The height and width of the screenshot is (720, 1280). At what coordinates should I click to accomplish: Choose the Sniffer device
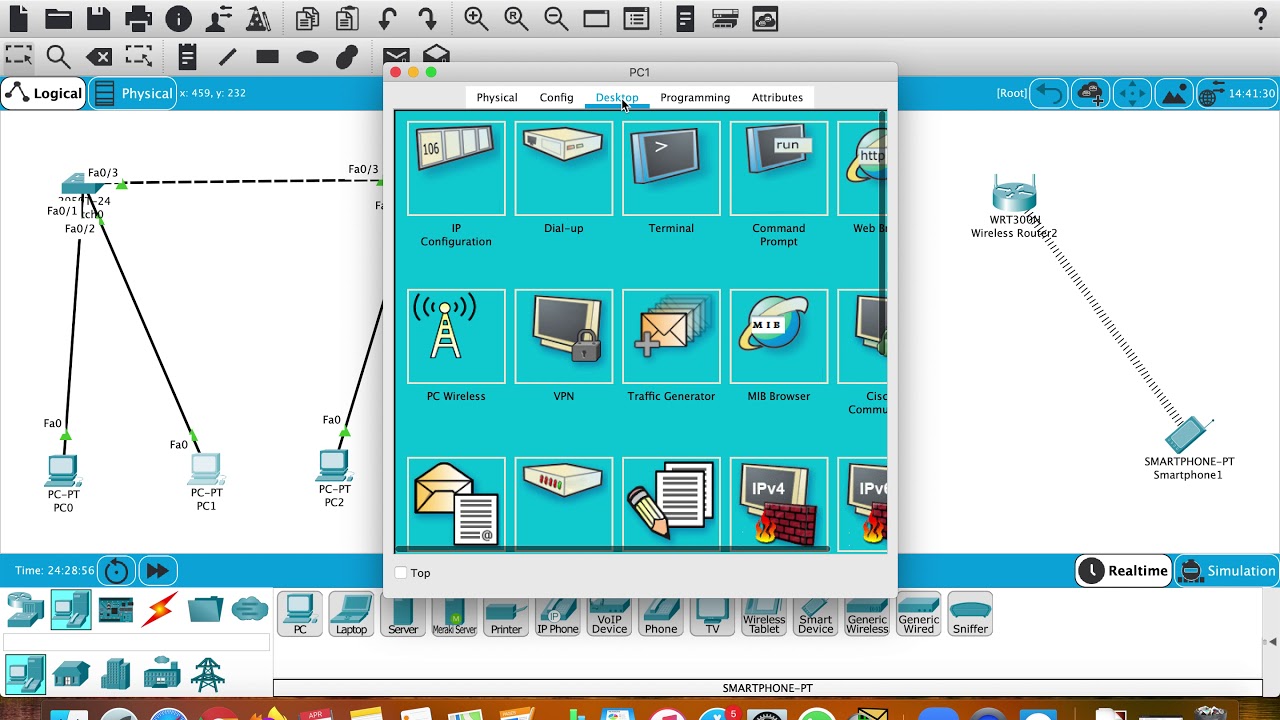[970, 614]
